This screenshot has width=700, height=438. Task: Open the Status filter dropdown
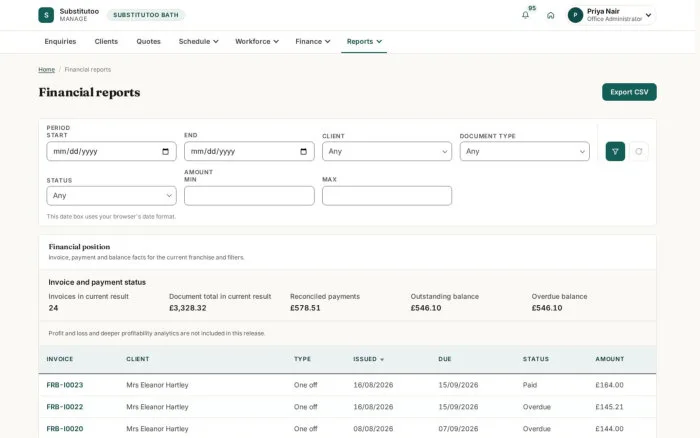pyautogui.click(x=111, y=196)
